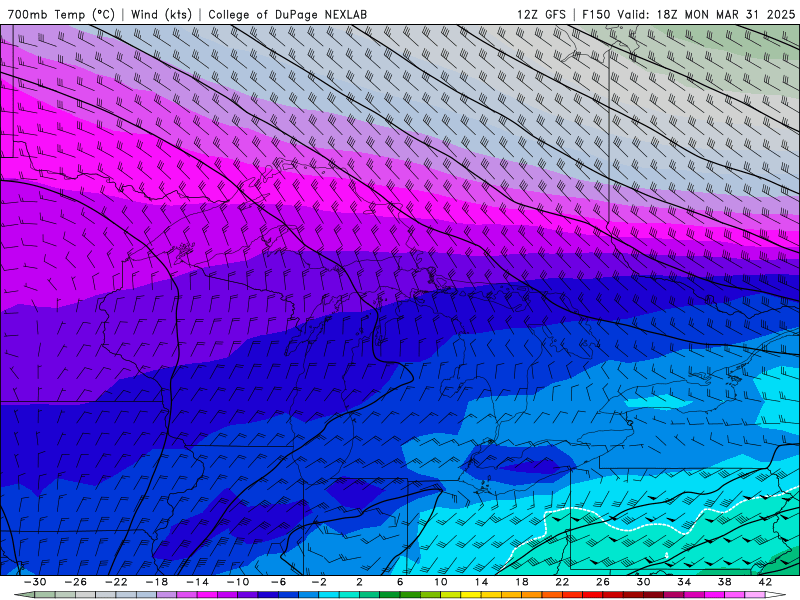Click the "12Z GFS" model run text
This screenshot has height=600, width=800.
[541, 14]
